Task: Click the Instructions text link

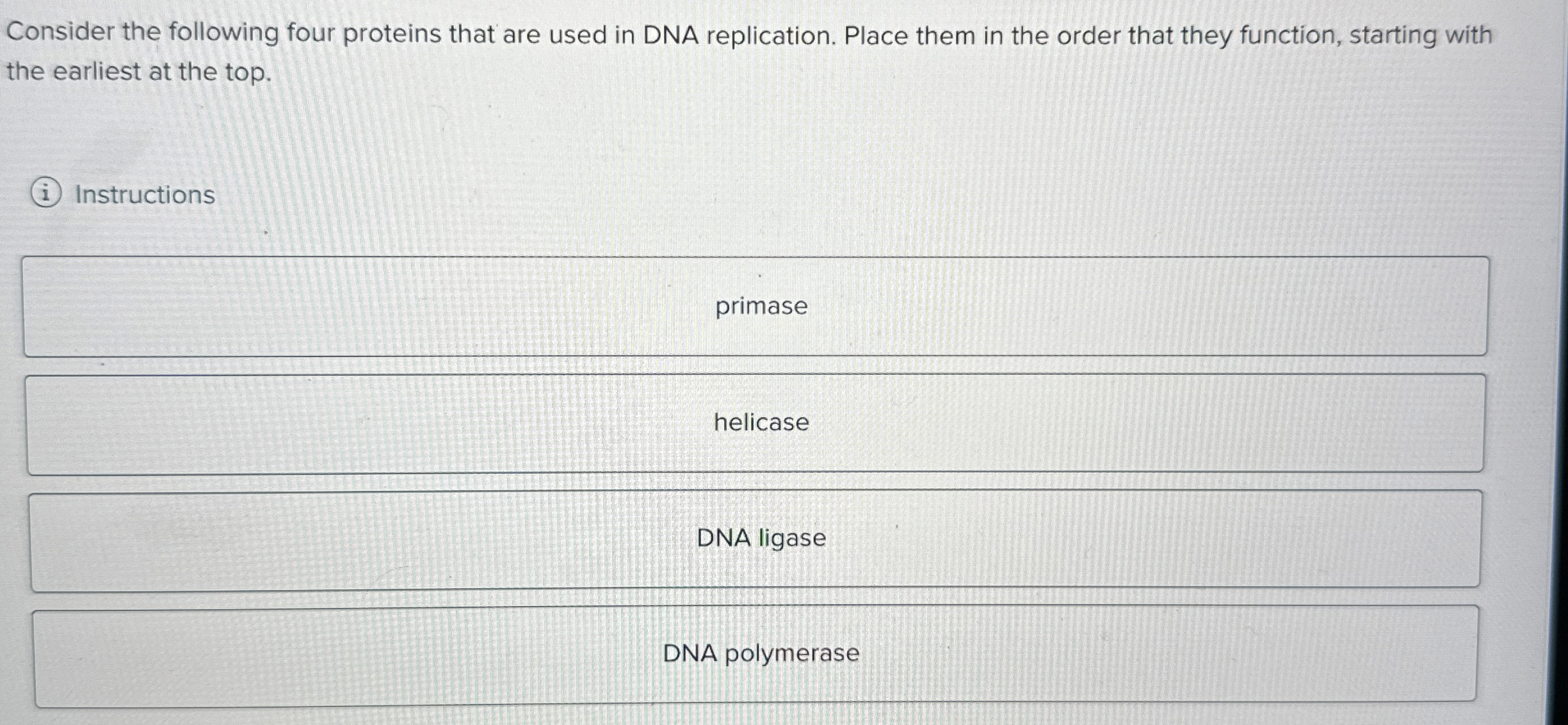Action: point(142,195)
